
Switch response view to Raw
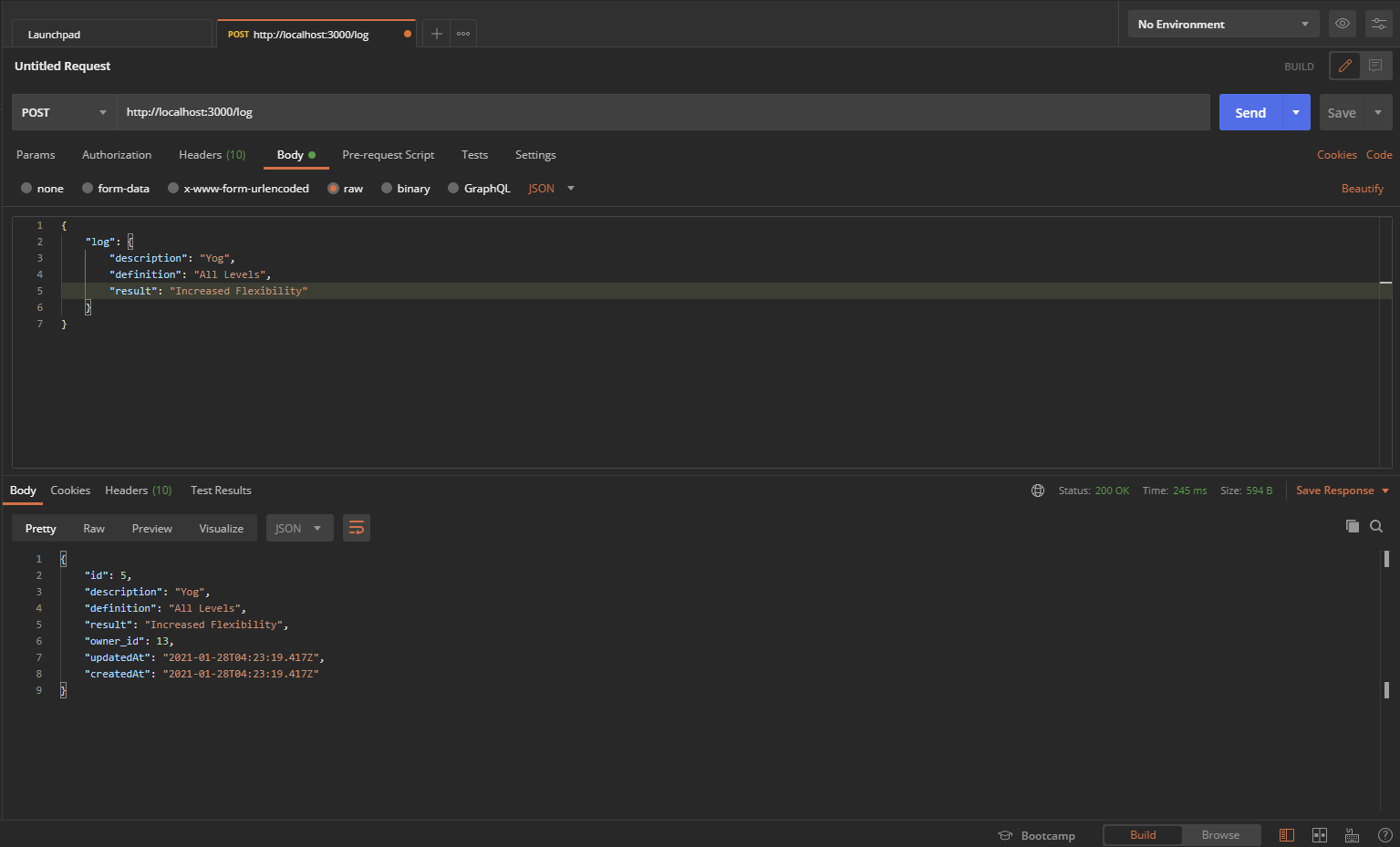tap(94, 529)
